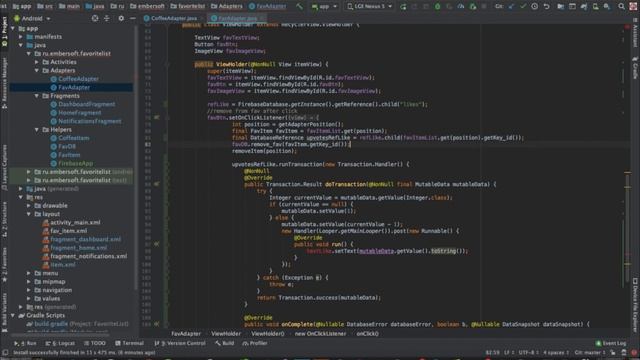Change UTF-8 file encoding in status bar
Image resolution: width=640 pixels, height=360 pixels.
coord(529,353)
